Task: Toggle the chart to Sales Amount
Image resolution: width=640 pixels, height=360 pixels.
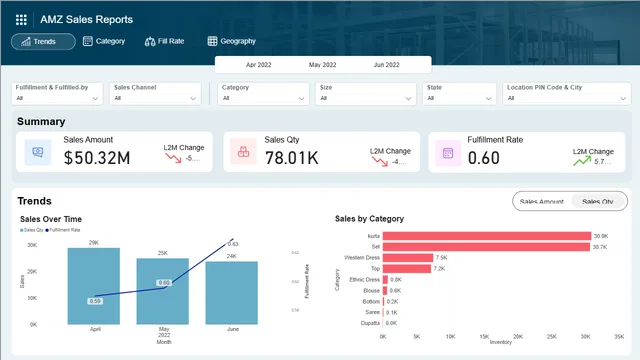Action: pos(541,202)
